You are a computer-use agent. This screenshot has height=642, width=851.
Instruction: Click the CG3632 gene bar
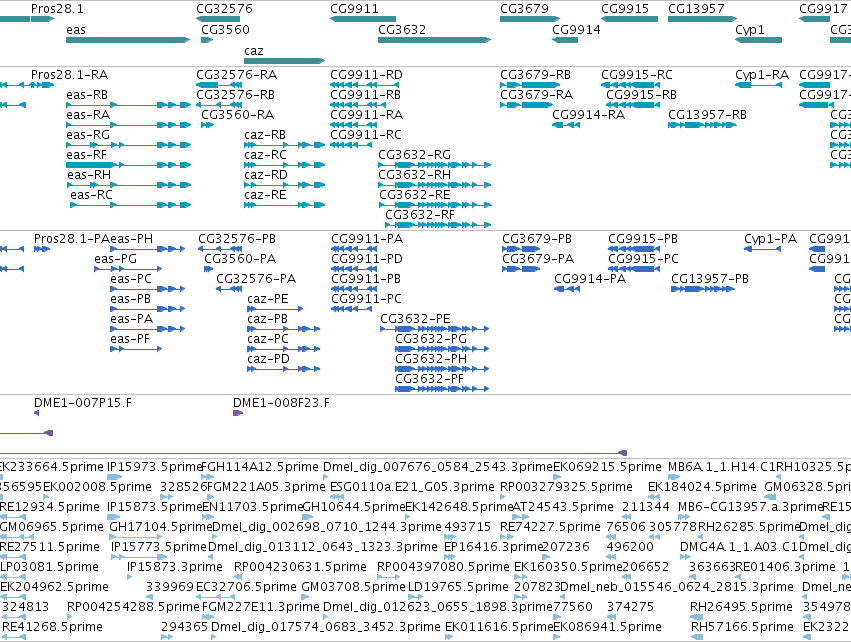[434, 40]
